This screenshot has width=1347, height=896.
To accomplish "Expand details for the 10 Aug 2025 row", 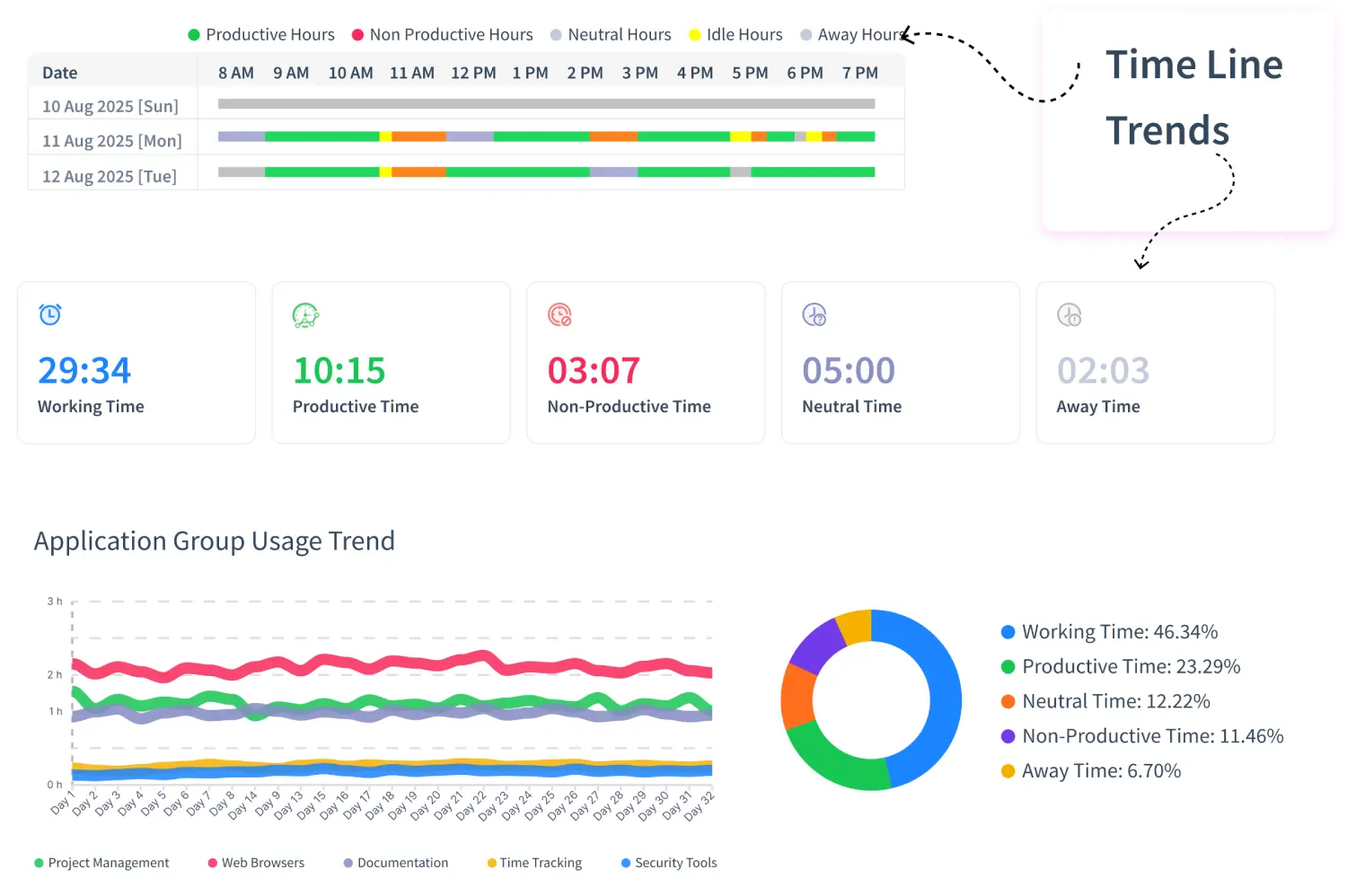I will [x=110, y=105].
